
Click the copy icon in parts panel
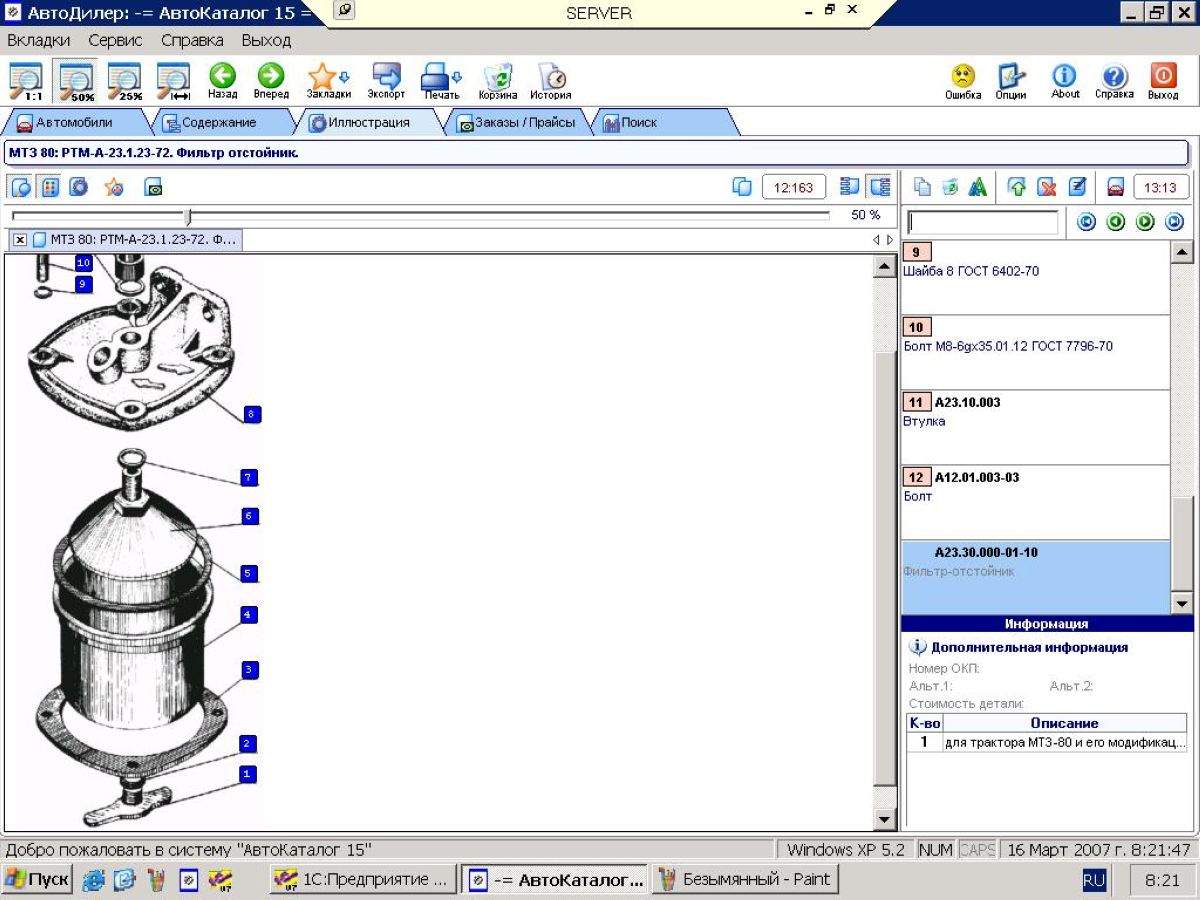click(922, 186)
